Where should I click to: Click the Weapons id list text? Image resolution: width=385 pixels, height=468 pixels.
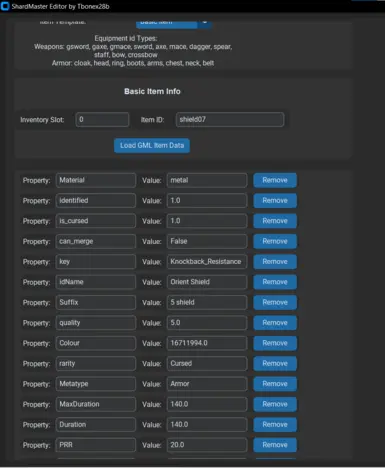click(133, 51)
